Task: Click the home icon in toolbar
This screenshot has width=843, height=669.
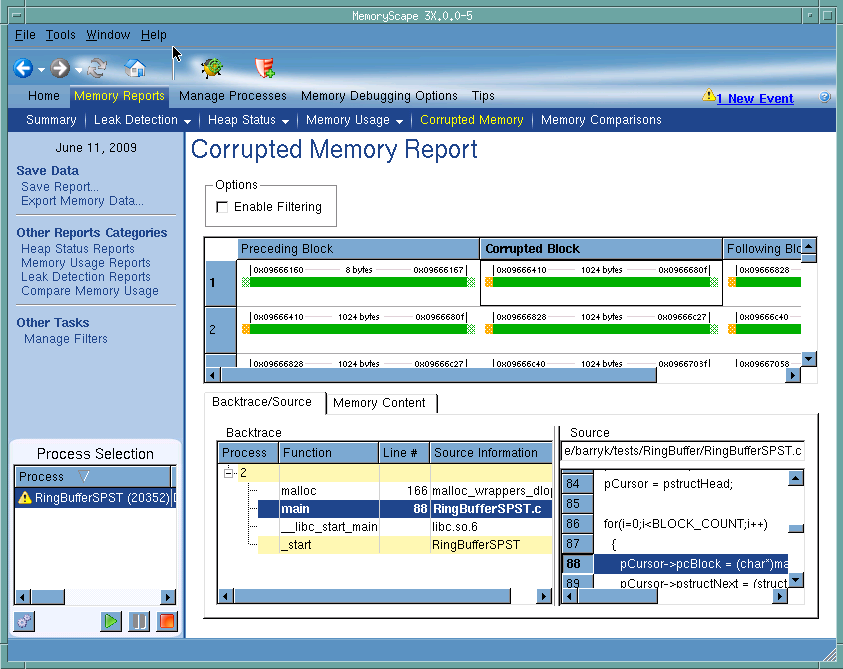Action: [135, 69]
